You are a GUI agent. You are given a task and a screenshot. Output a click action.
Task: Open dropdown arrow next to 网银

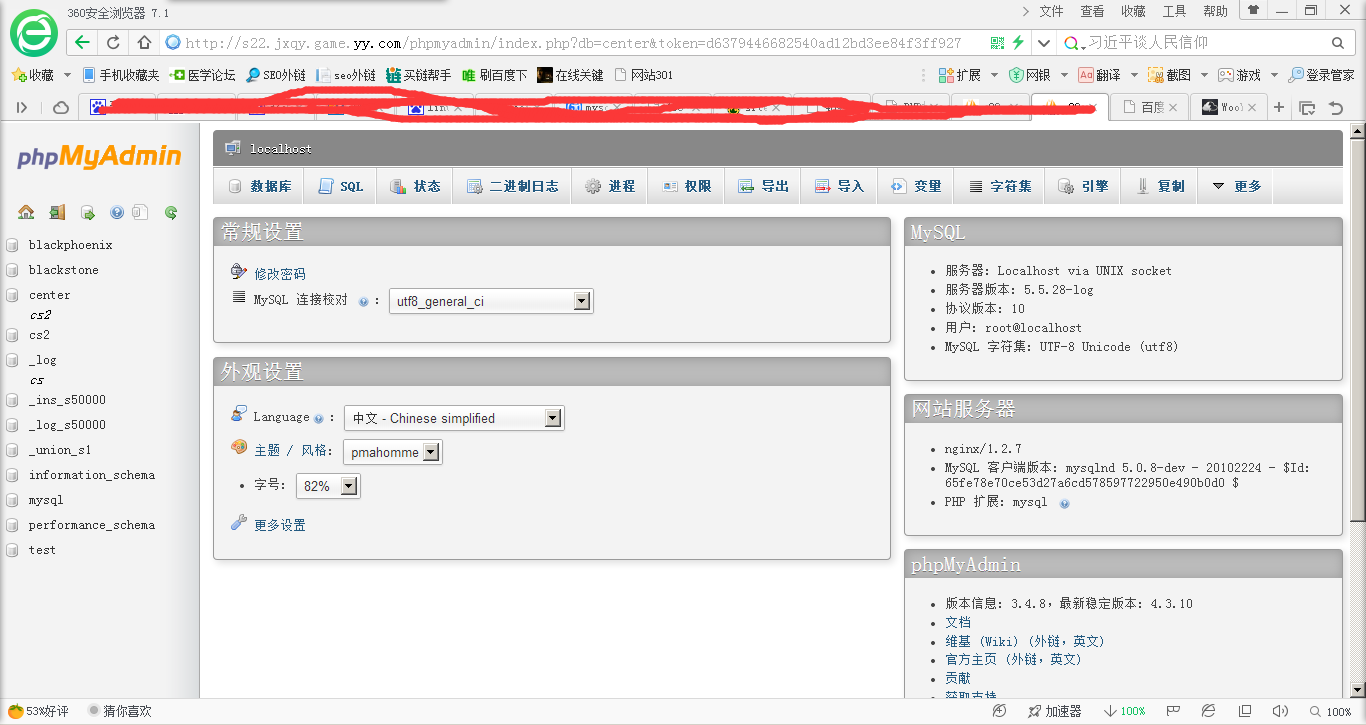[1064, 75]
